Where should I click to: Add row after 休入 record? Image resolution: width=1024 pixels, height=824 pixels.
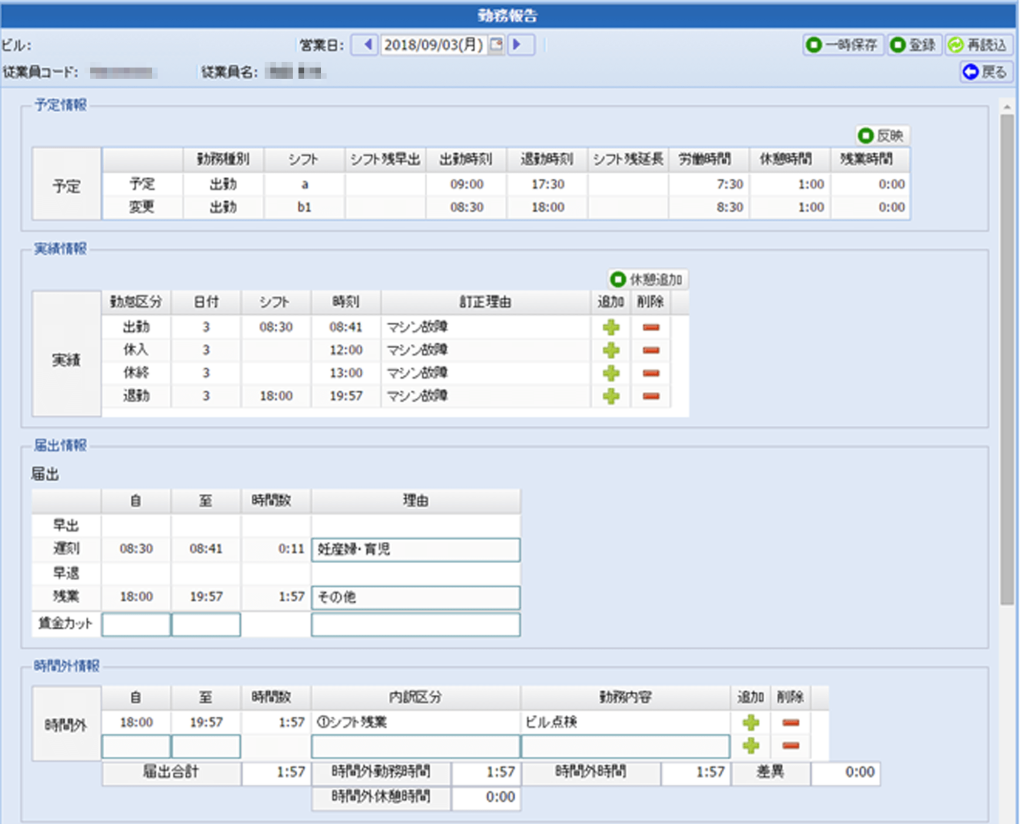click(610, 350)
